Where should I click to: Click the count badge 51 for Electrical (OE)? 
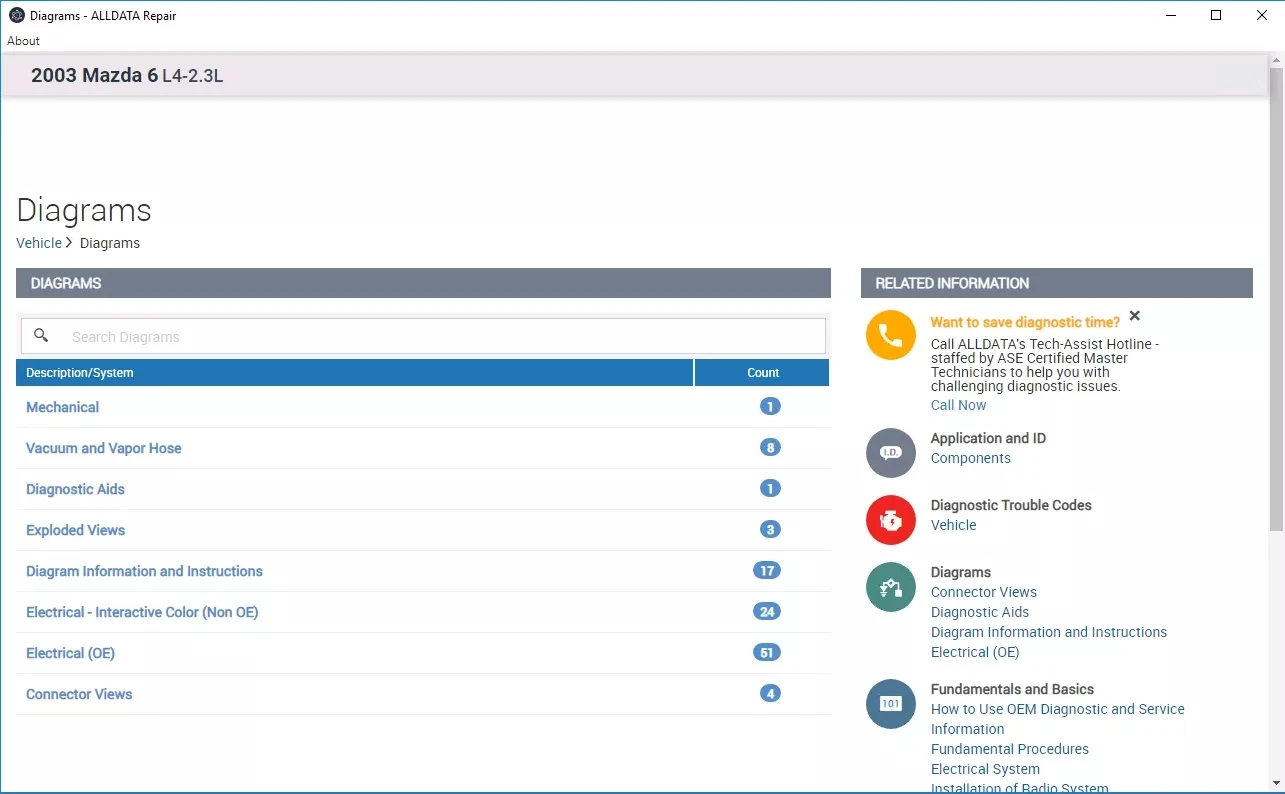click(766, 653)
